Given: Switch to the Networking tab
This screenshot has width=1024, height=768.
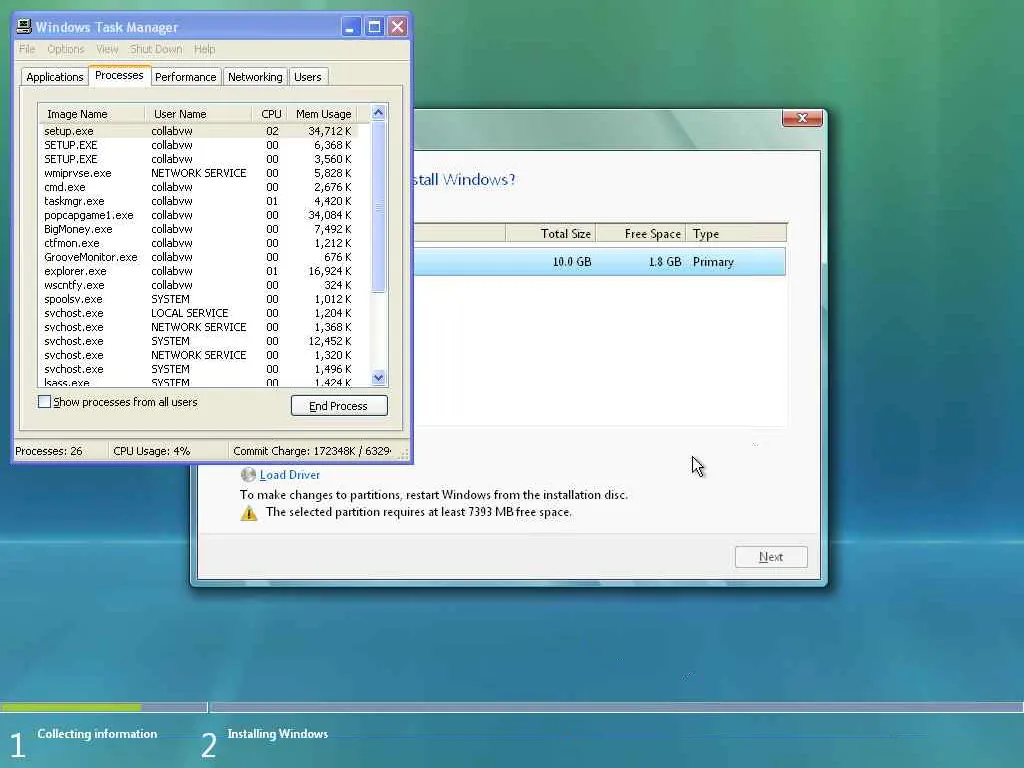Looking at the screenshot, I should coord(255,77).
